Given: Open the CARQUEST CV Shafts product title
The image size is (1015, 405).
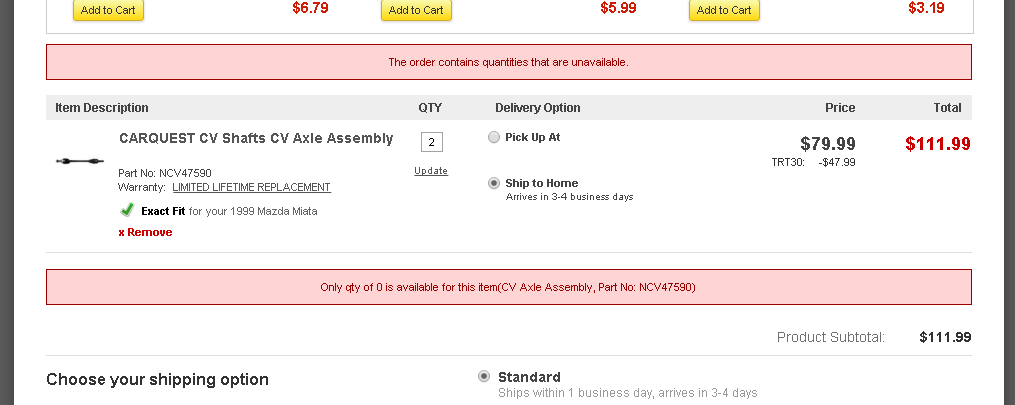Looking at the screenshot, I should pyautogui.click(x=256, y=139).
